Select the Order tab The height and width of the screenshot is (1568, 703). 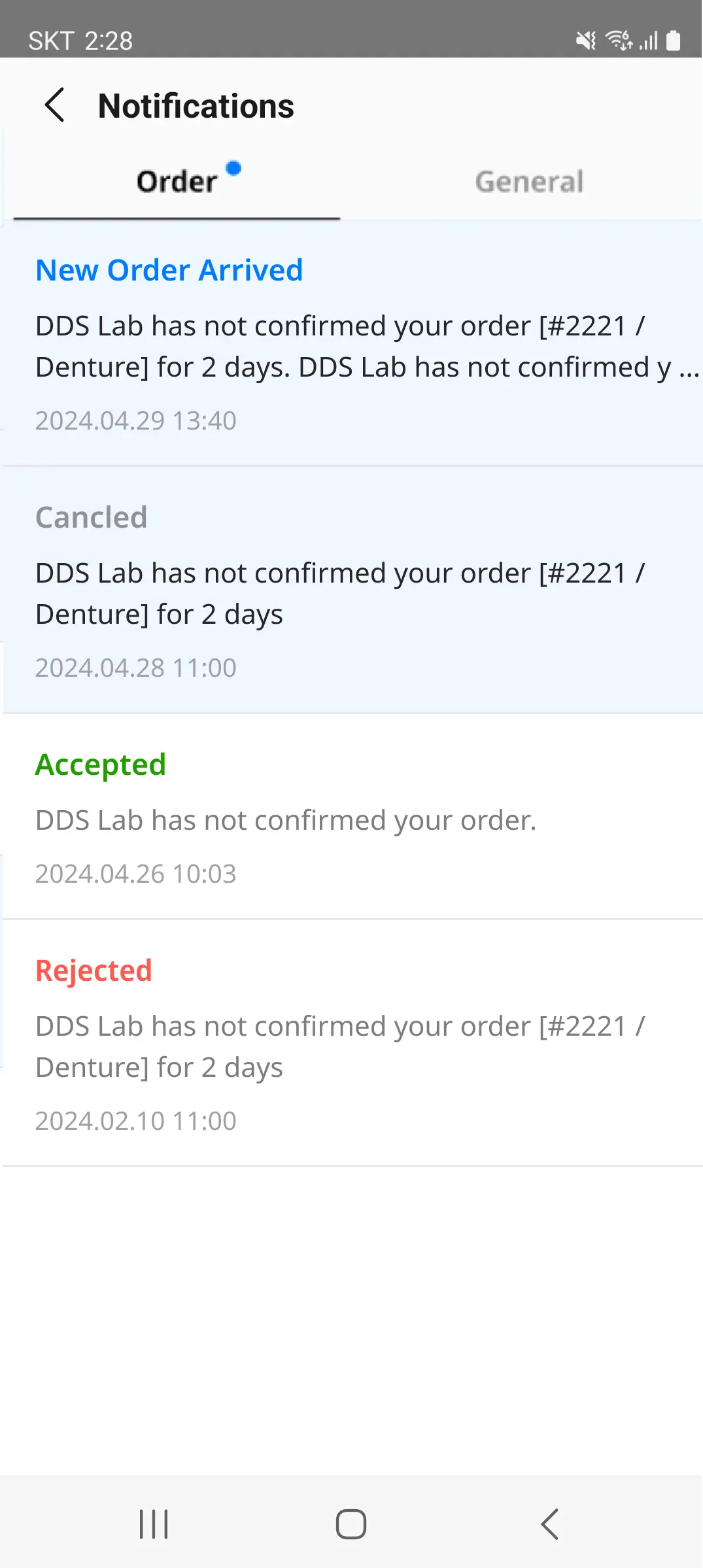(x=177, y=182)
